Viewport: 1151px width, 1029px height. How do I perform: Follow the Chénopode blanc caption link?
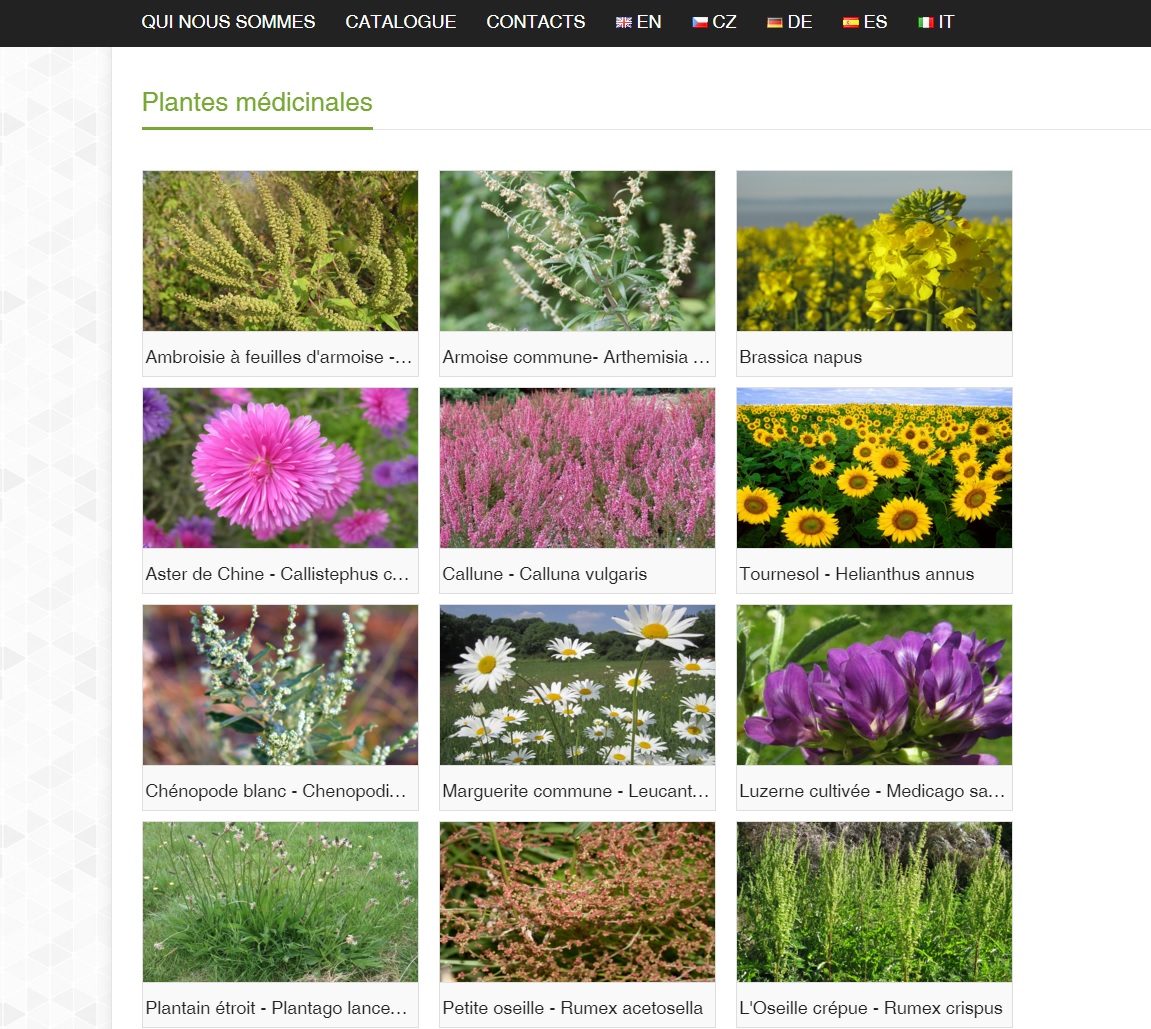pyautogui.click(x=276, y=791)
